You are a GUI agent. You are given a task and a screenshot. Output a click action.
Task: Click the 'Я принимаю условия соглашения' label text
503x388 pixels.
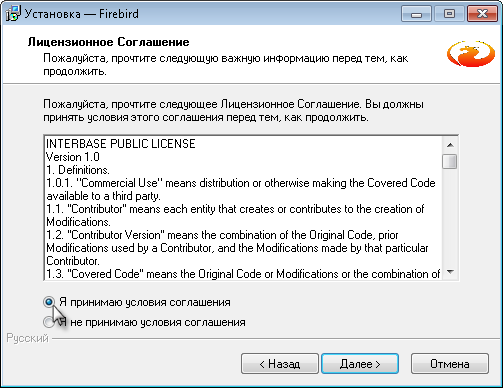(x=145, y=302)
